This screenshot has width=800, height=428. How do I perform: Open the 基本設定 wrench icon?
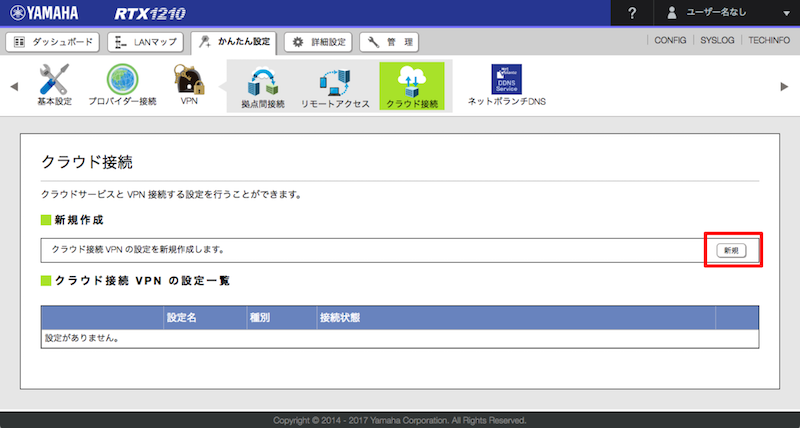pyautogui.click(x=54, y=80)
